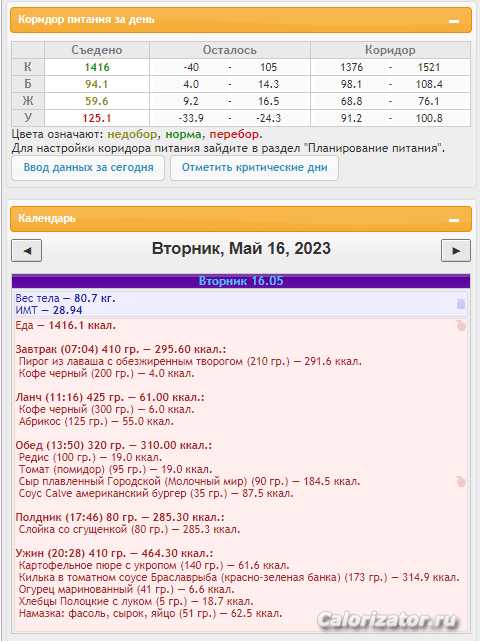Viewport: 480px width, 641px height.
Task: Click Огурец маринованный entry
Action: pyautogui.click(x=126, y=589)
